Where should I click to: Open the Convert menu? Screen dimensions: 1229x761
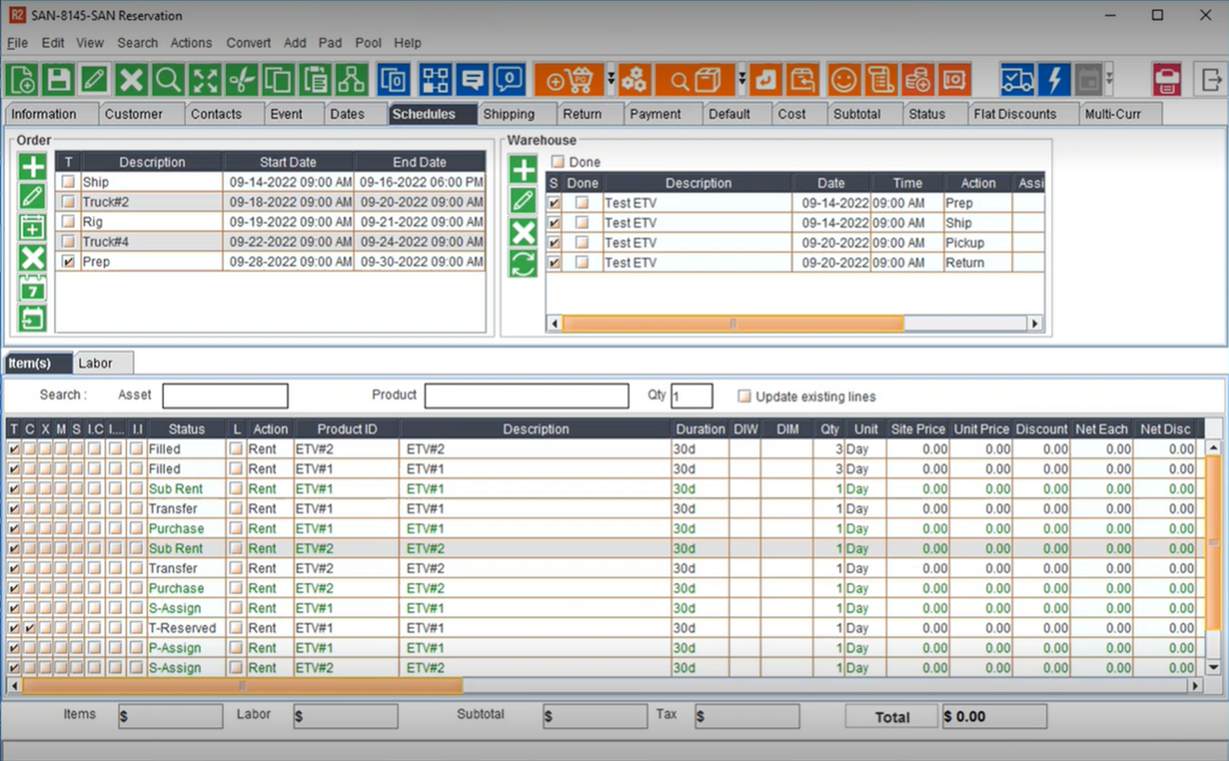[x=248, y=43]
